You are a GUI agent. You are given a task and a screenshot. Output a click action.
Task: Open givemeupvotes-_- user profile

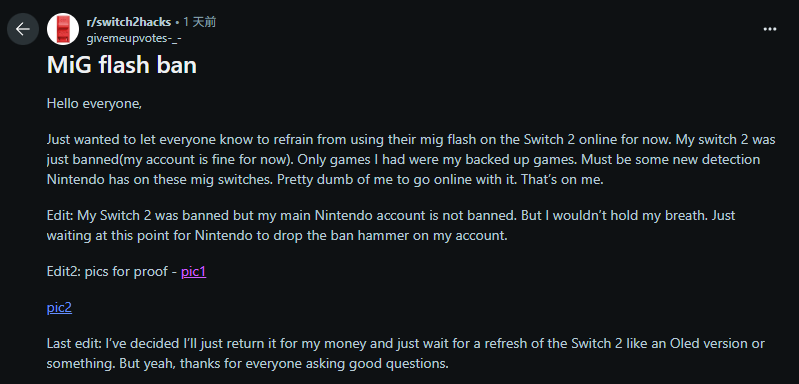[x=134, y=38]
